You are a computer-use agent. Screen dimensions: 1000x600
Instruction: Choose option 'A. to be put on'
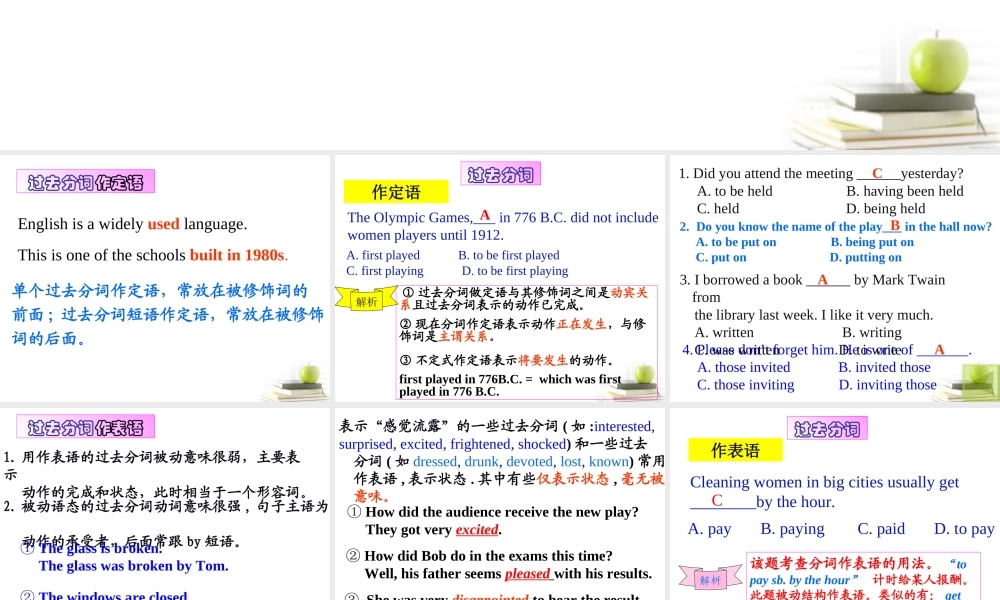(x=736, y=242)
